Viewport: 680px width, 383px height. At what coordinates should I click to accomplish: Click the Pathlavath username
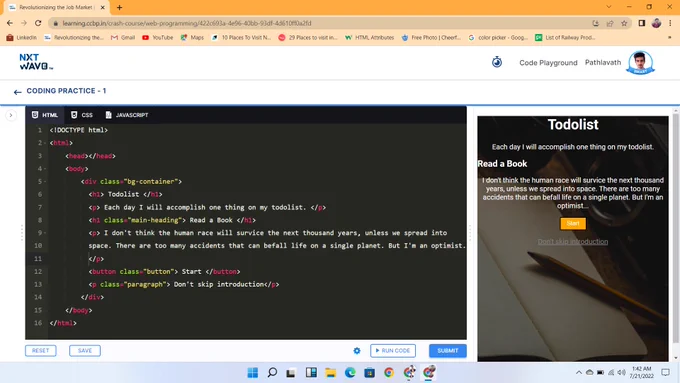(x=603, y=62)
